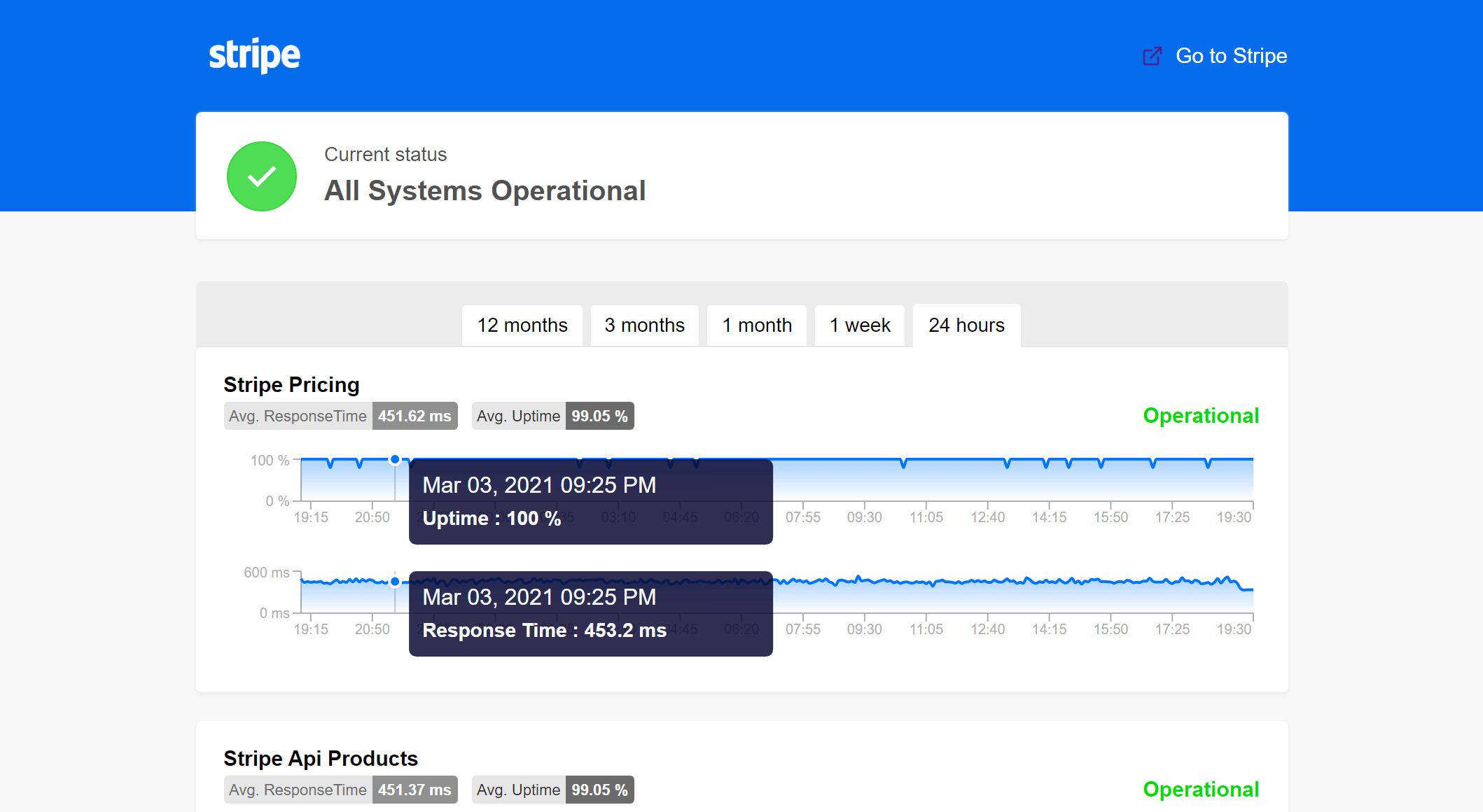1483x812 pixels.
Task: Click the highlighted point on the response time chart
Action: pos(395,582)
